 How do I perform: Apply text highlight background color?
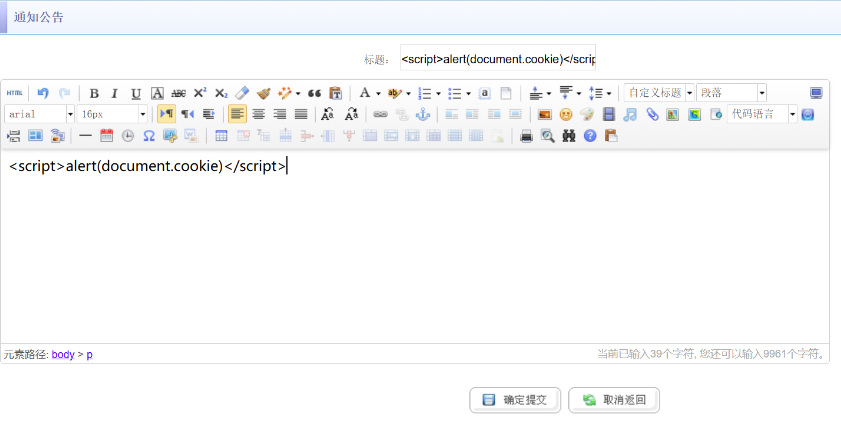[395, 93]
